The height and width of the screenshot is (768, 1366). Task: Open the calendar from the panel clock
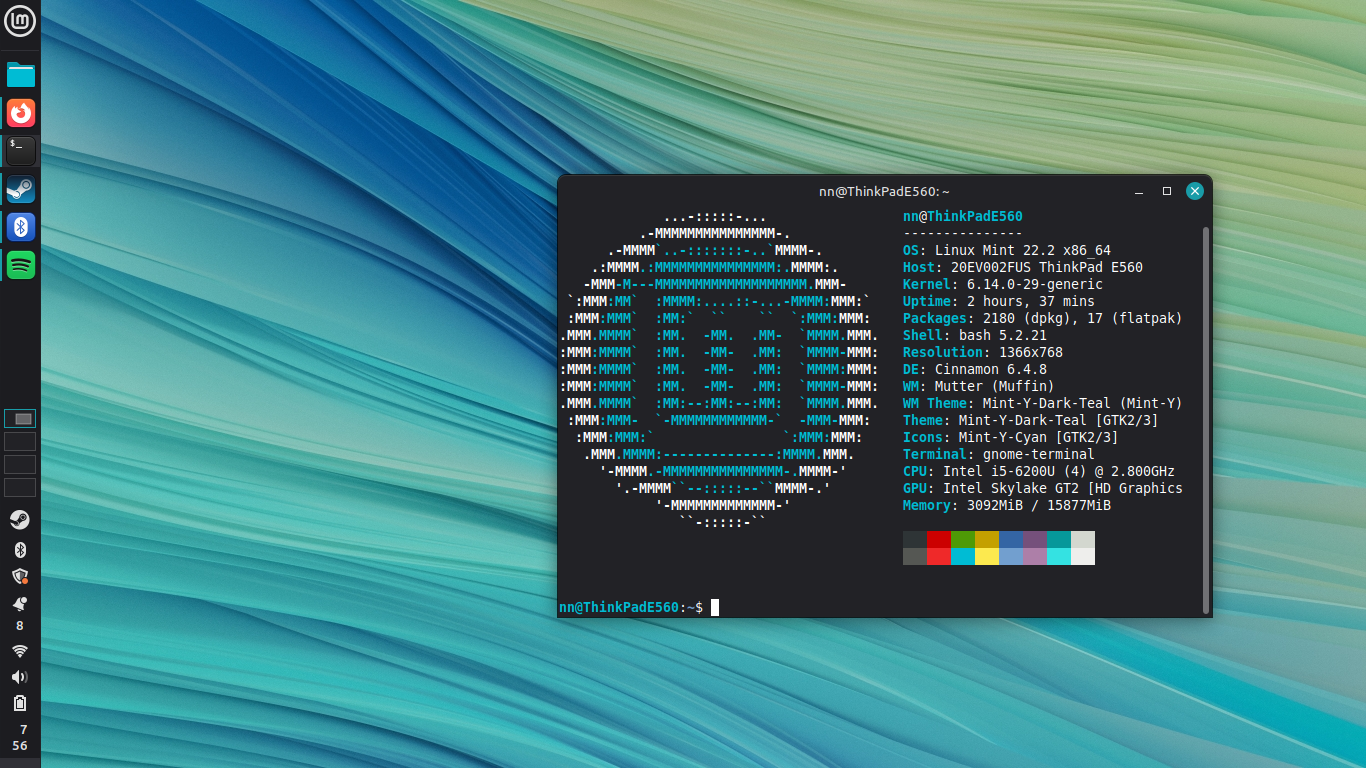pyautogui.click(x=20, y=738)
